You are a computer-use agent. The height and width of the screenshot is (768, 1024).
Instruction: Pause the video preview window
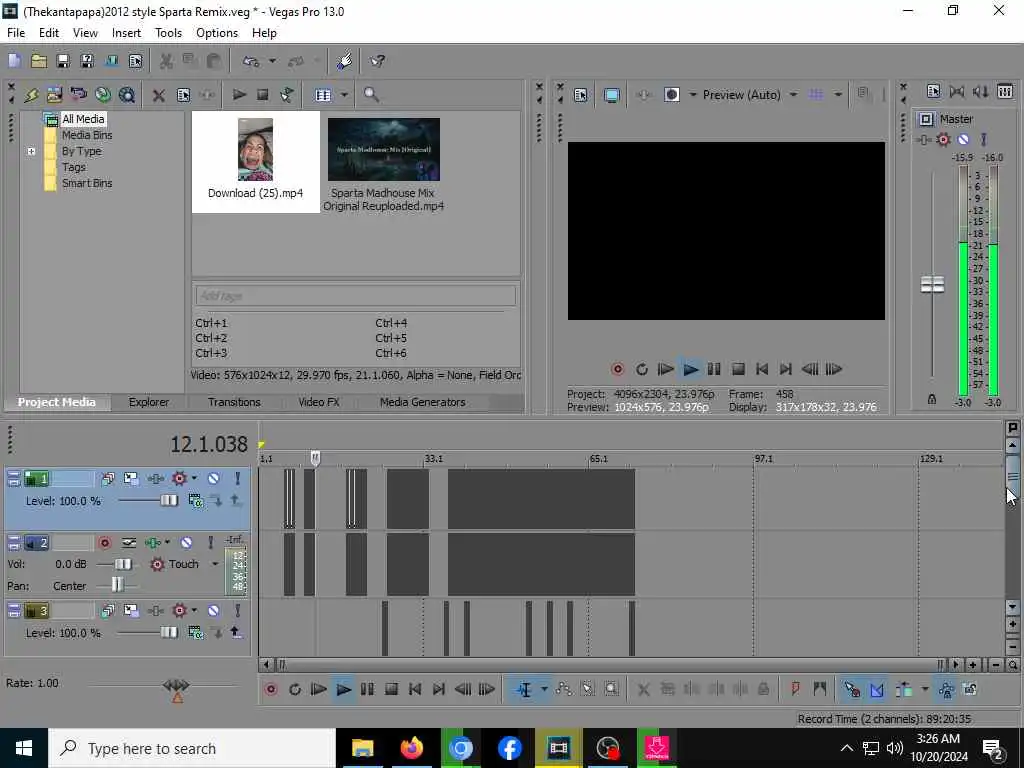click(714, 369)
